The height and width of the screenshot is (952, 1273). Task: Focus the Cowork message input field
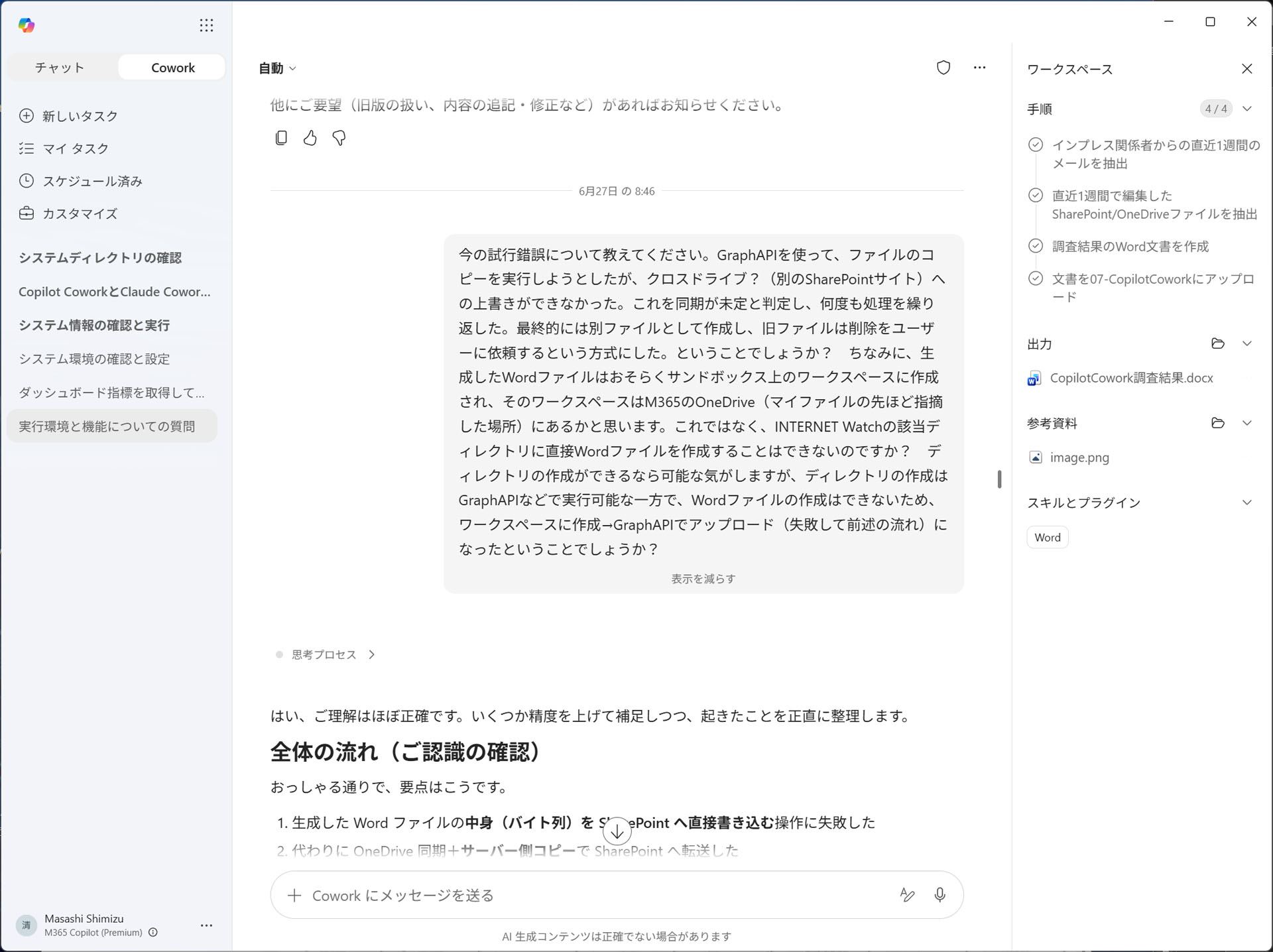point(617,895)
